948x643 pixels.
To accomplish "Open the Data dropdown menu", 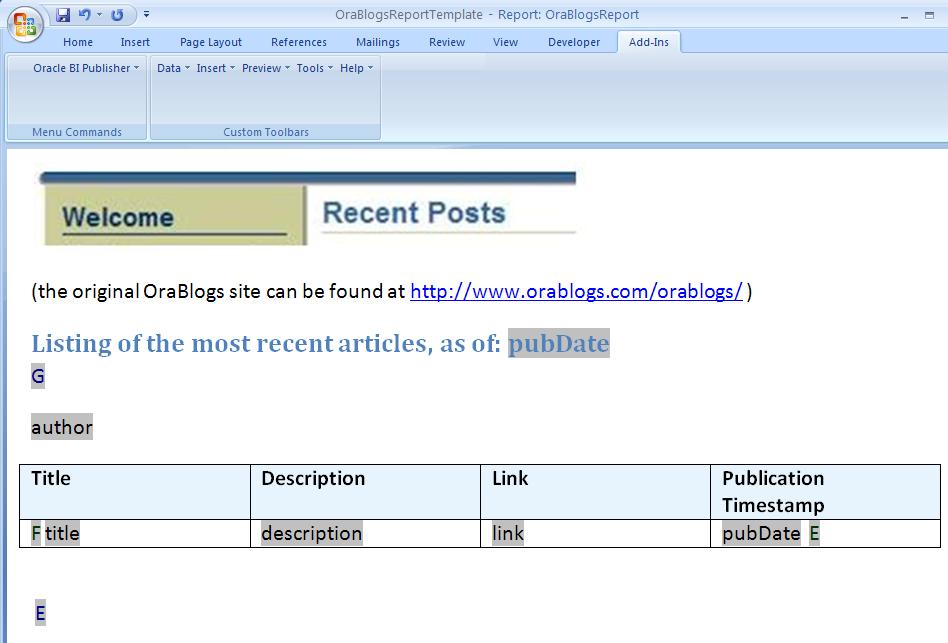I will pos(174,68).
